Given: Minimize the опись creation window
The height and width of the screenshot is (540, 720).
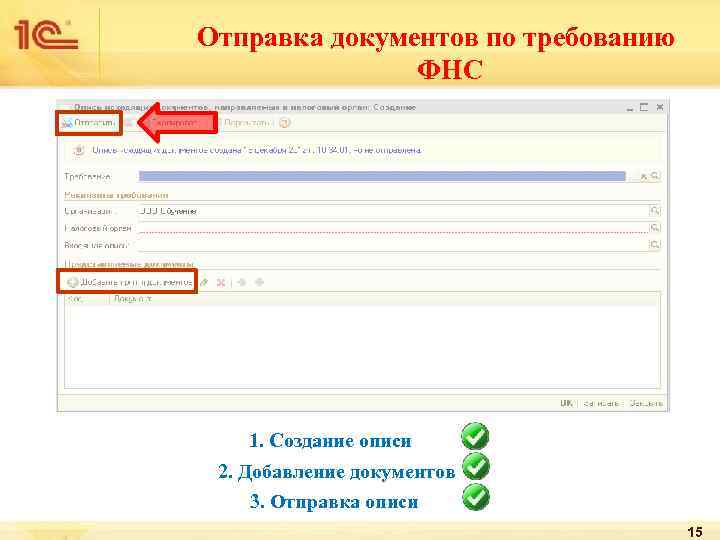Looking at the screenshot, I should tap(630, 108).
